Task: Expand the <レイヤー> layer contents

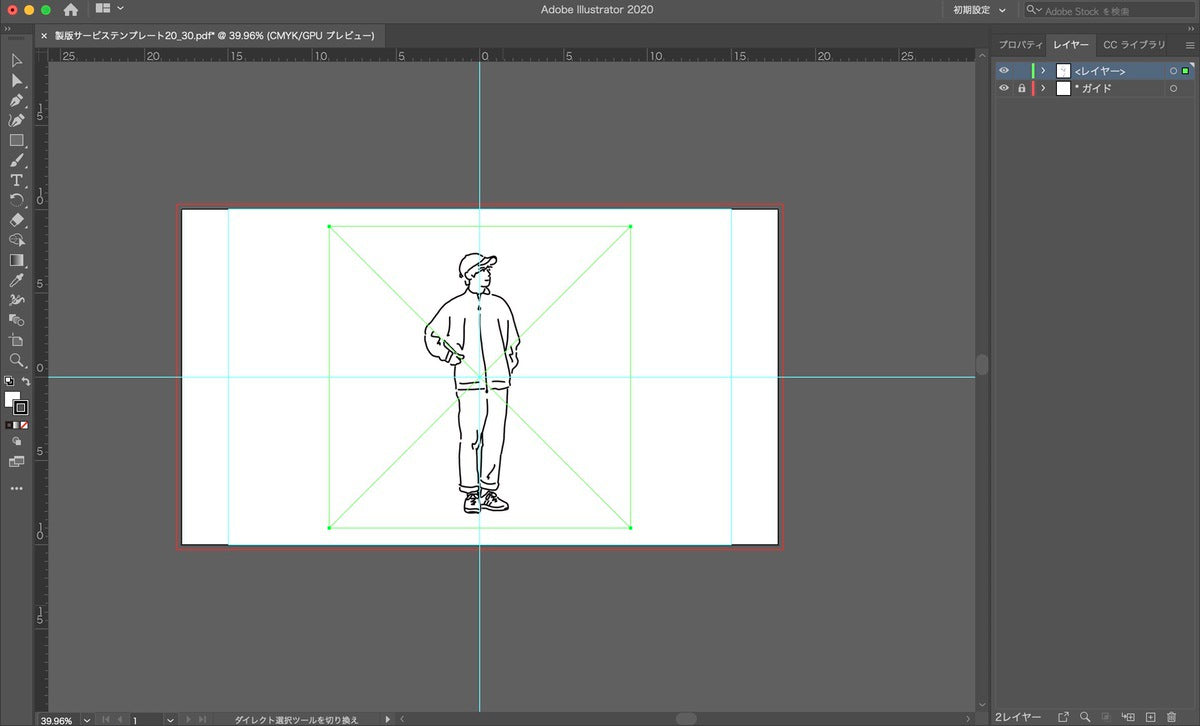Action: tap(1043, 71)
